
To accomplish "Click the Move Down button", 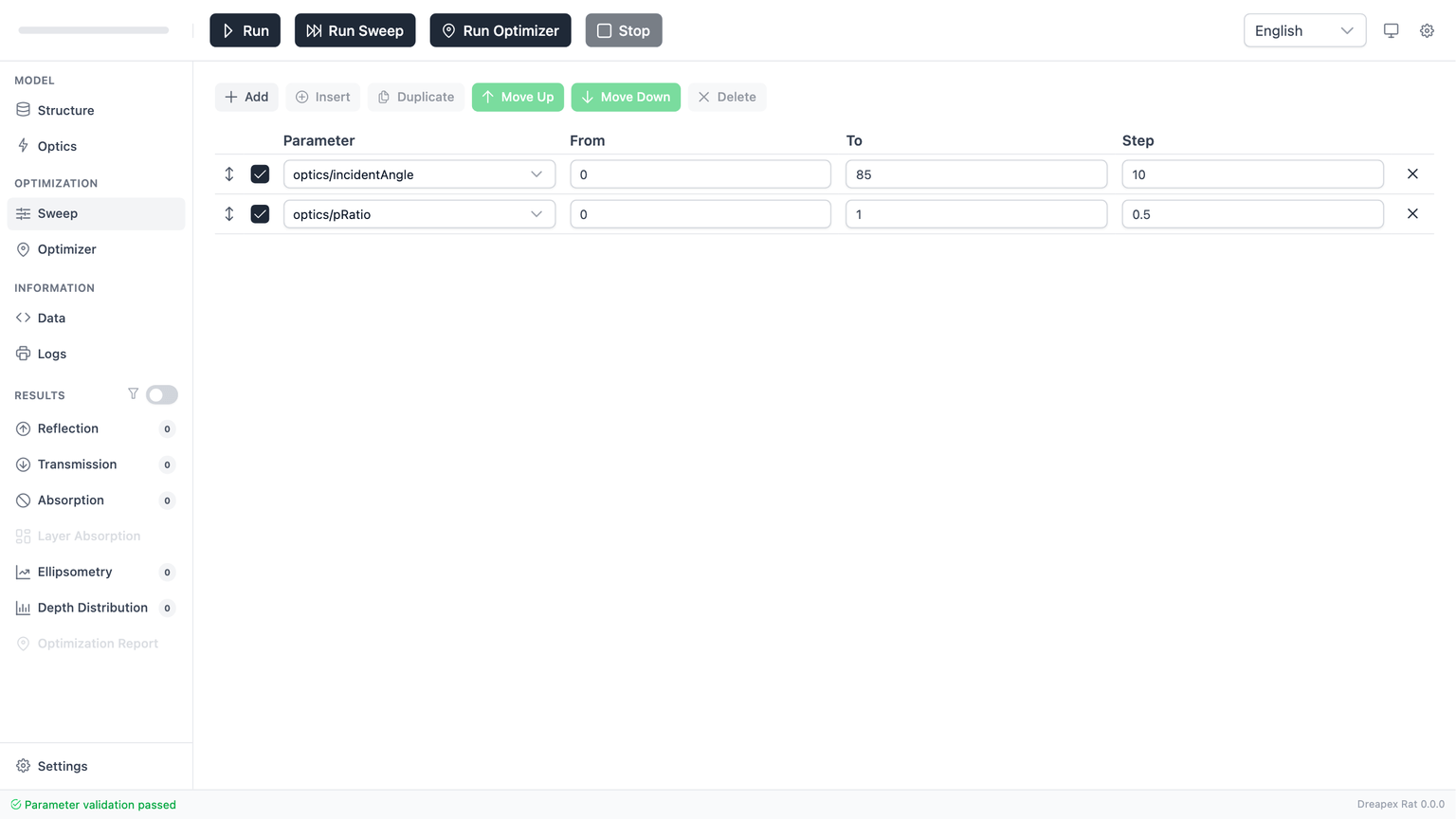I will click(x=626, y=97).
